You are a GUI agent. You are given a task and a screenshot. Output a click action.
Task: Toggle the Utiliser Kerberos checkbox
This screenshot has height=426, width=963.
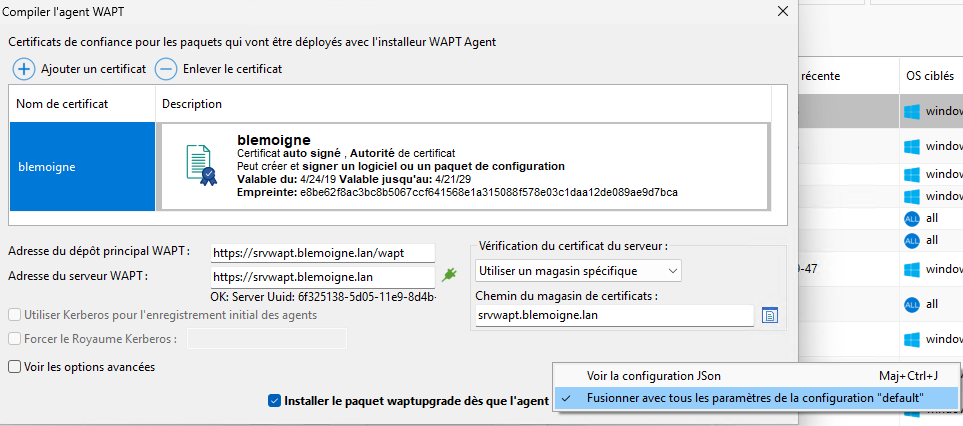pos(14,316)
